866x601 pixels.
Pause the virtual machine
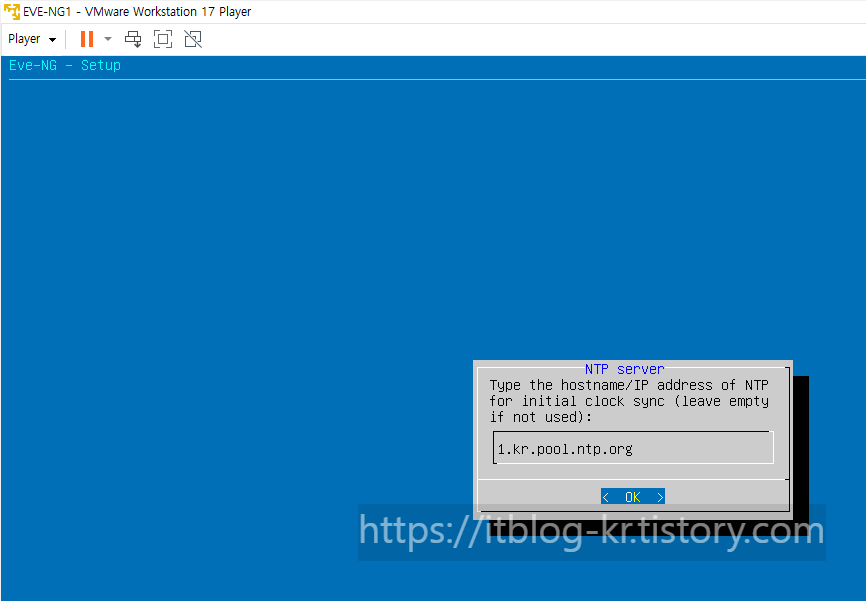[87, 39]
